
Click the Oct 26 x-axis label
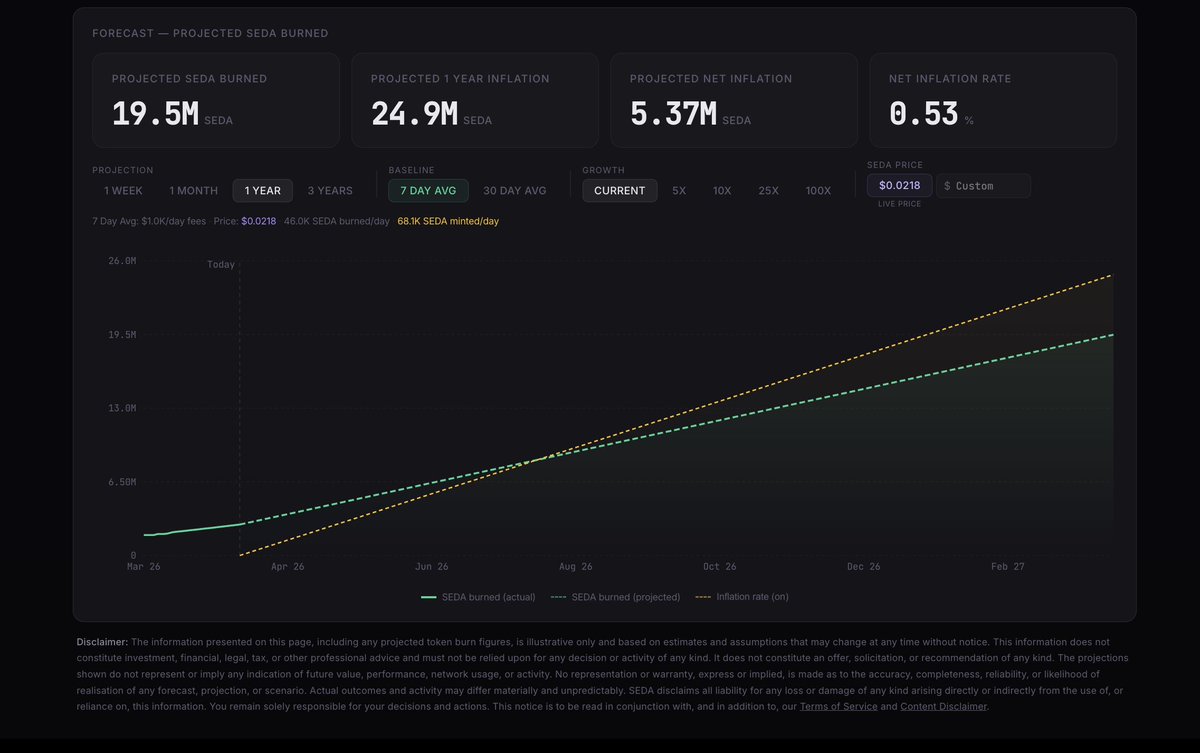(719, 567)
